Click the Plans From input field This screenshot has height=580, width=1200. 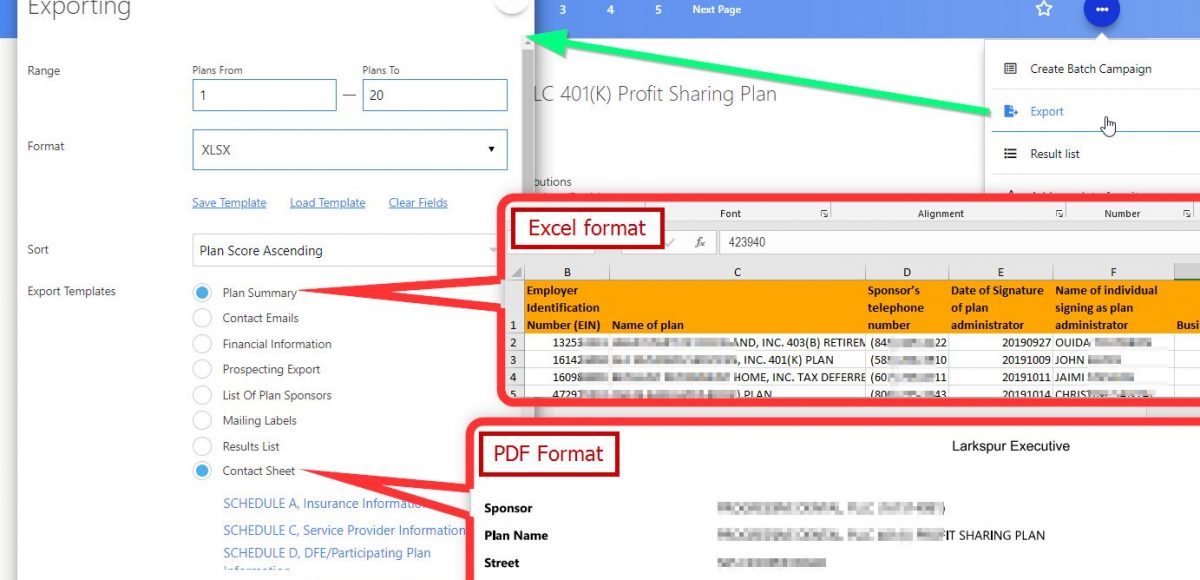264,95
